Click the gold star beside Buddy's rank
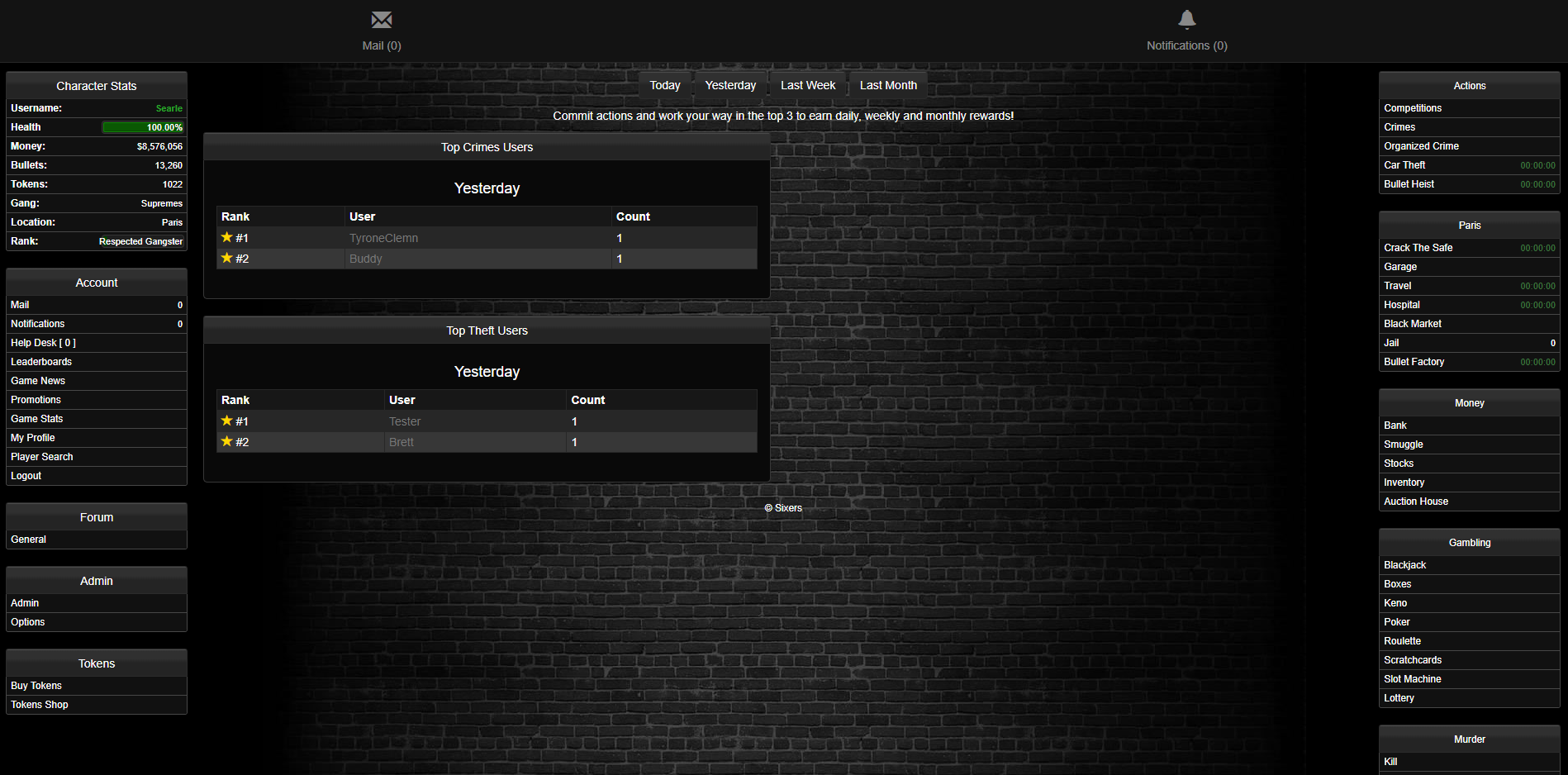 pyautogui.click(x=227, y=258)
